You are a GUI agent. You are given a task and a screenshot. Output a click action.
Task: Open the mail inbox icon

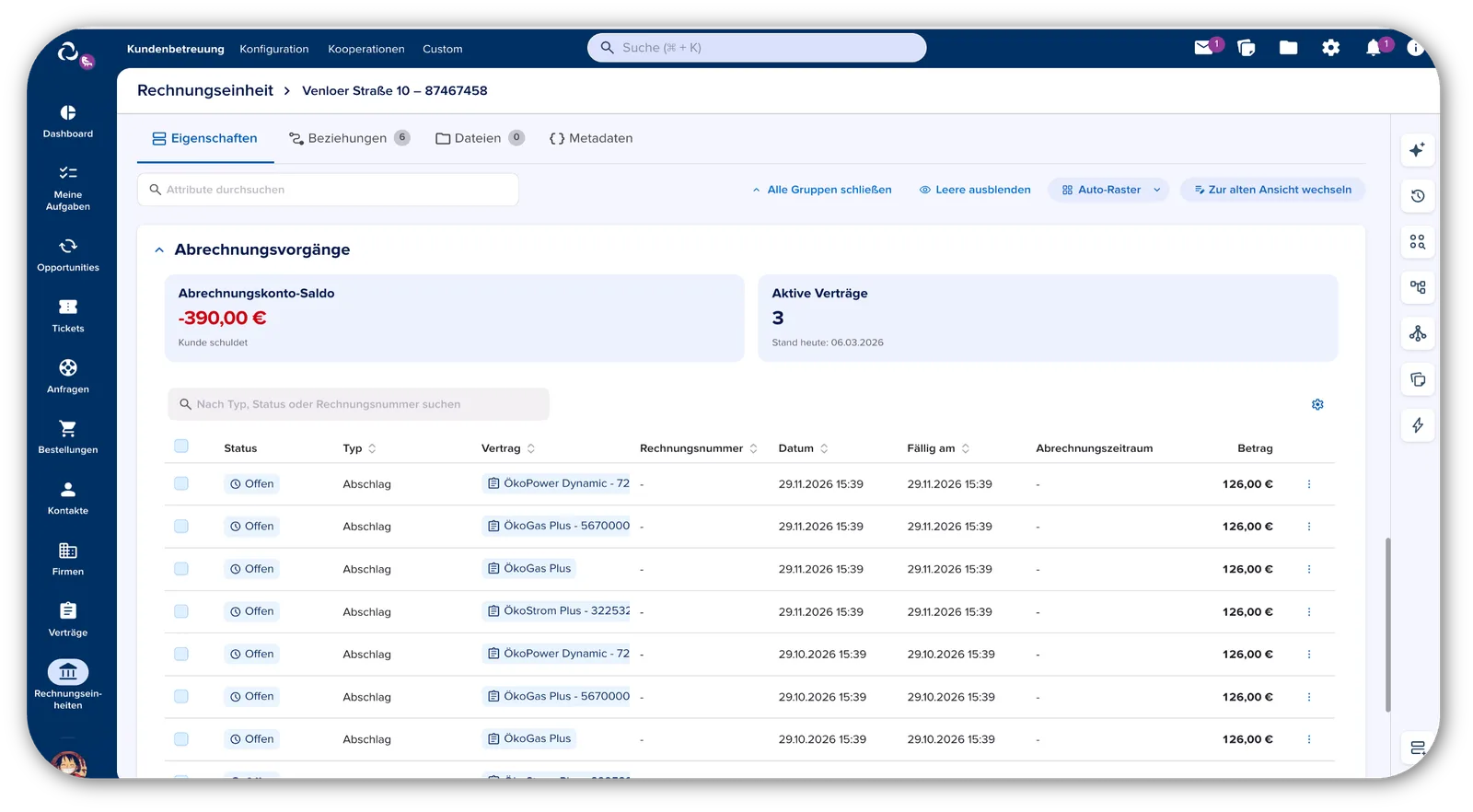1203,48
